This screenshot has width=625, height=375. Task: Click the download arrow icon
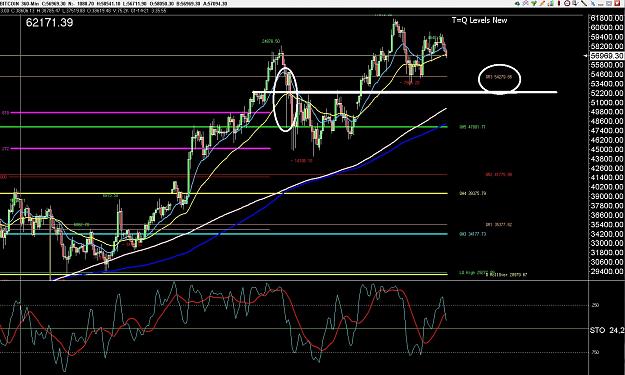tap(575, 3)
